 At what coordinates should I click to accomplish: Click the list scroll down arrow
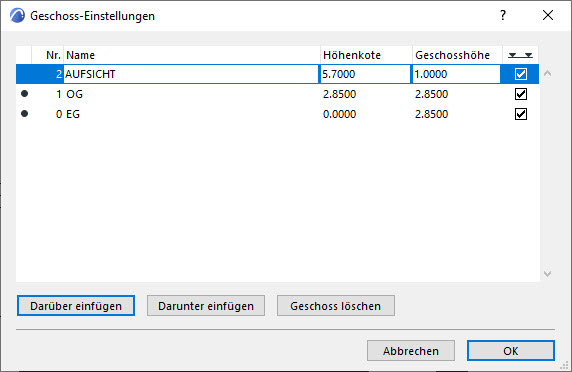547,274
